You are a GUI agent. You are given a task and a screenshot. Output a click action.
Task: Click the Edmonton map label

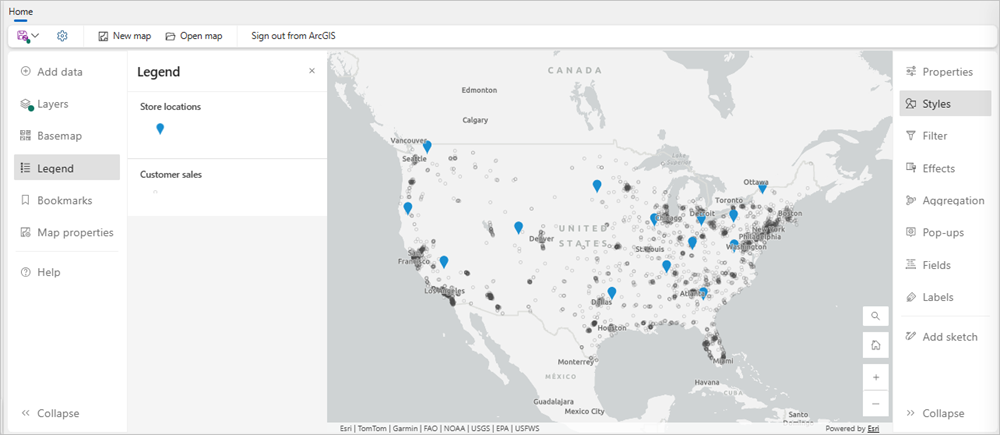(479, 90)
